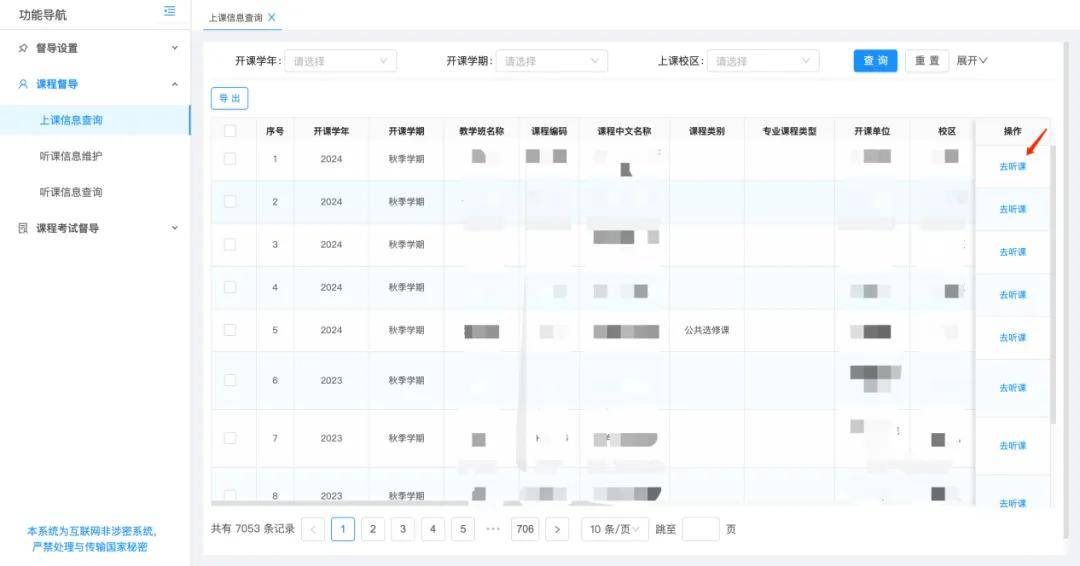Expand more filters with 展开
Image resolution: width=1080 pixels, height=566 pixels.
pos(972,61)
